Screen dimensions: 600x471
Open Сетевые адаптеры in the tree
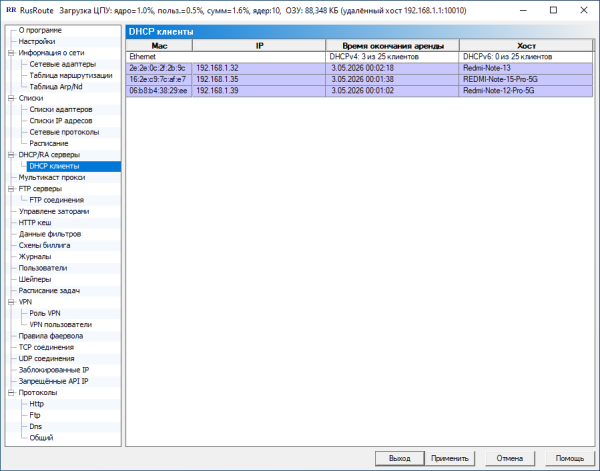(62, 64)
